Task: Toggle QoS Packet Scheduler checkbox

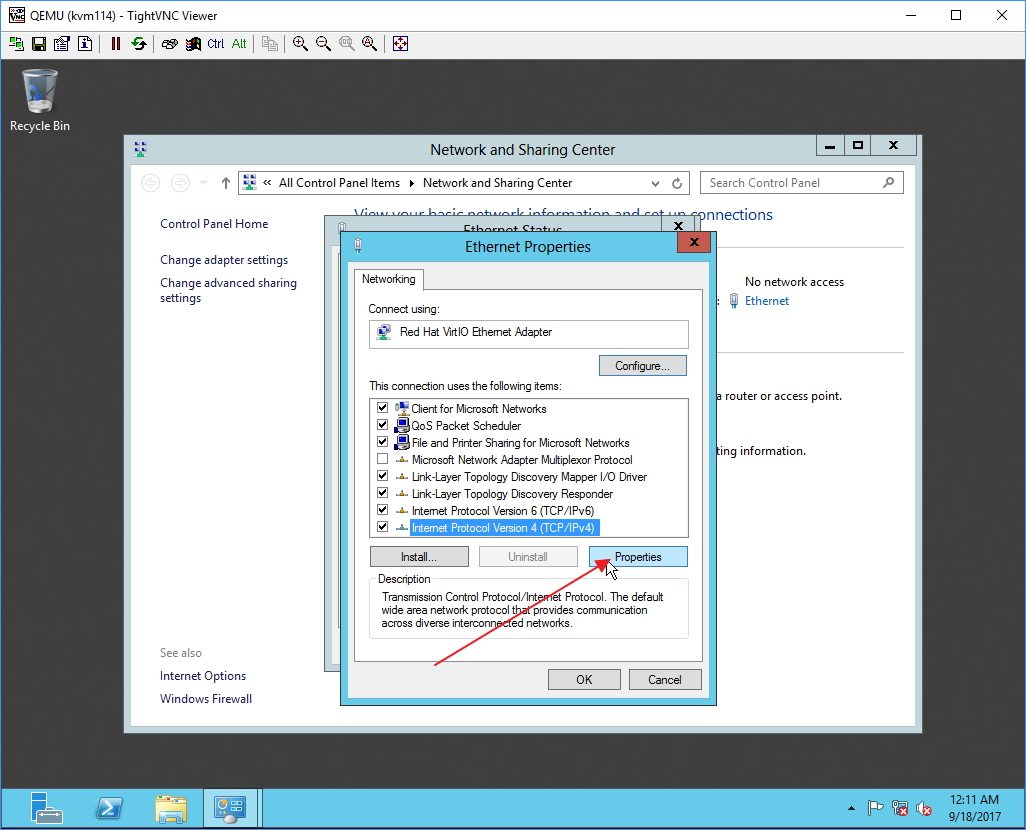Action: [x=383, y=425]
